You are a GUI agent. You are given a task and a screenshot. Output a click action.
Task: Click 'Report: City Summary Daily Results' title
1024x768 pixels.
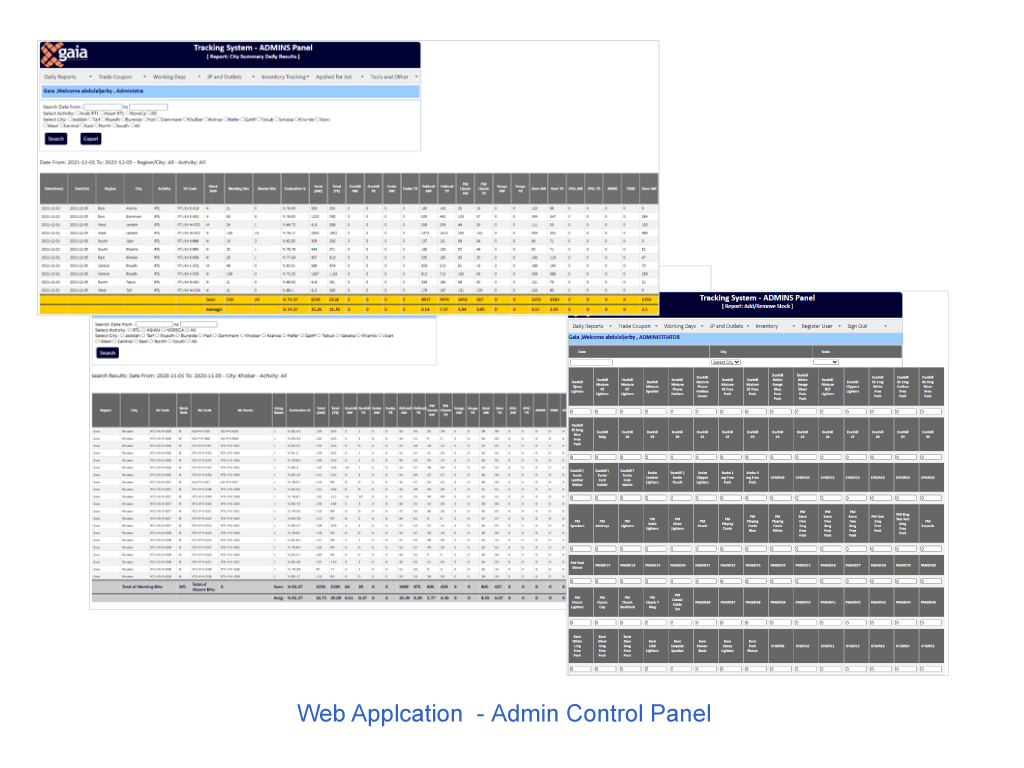pyautogui.click(x=253, y=57)
